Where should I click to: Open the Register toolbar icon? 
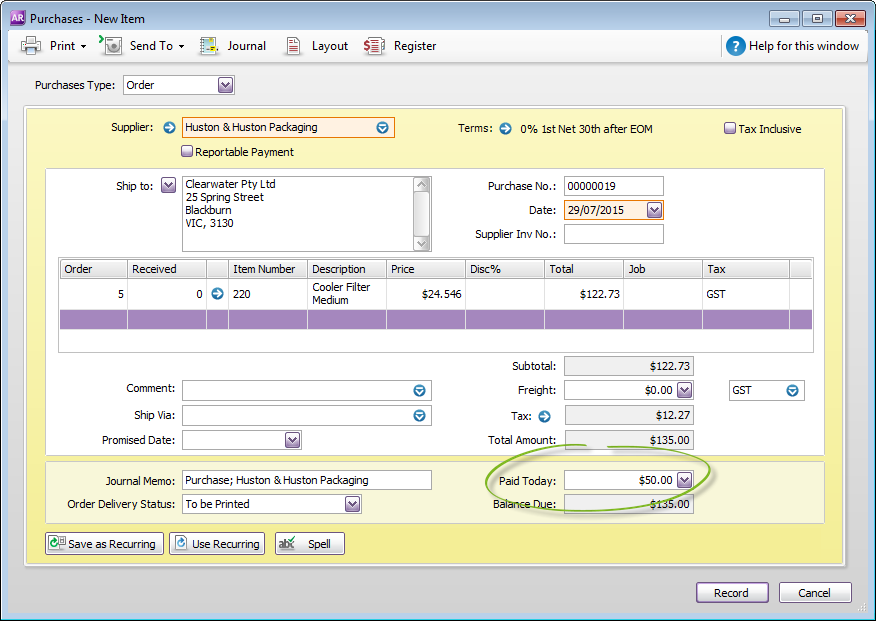375,46
